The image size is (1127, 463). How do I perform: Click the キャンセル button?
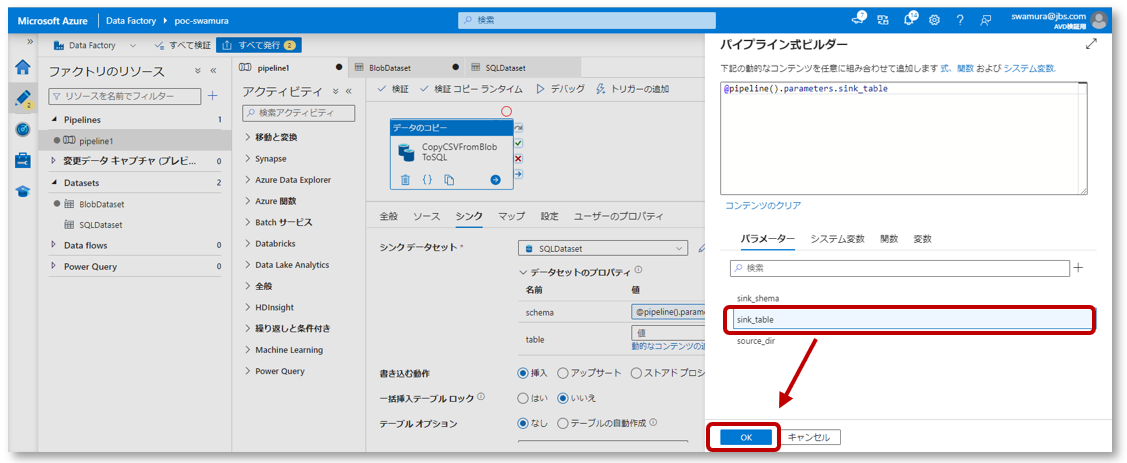pyautogui.click(x=809, y=436)
